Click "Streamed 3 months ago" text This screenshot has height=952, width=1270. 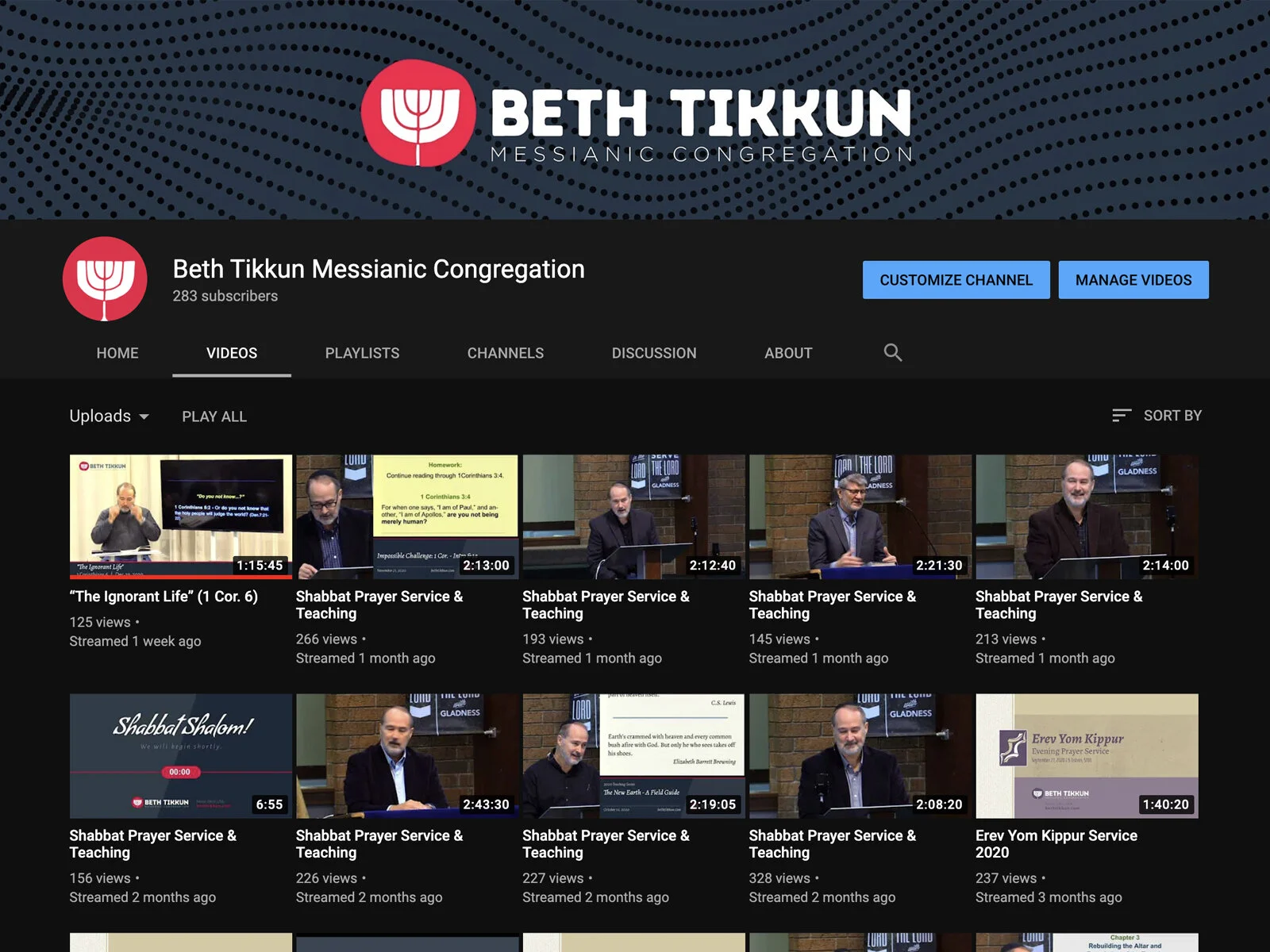coord(1049,897)
